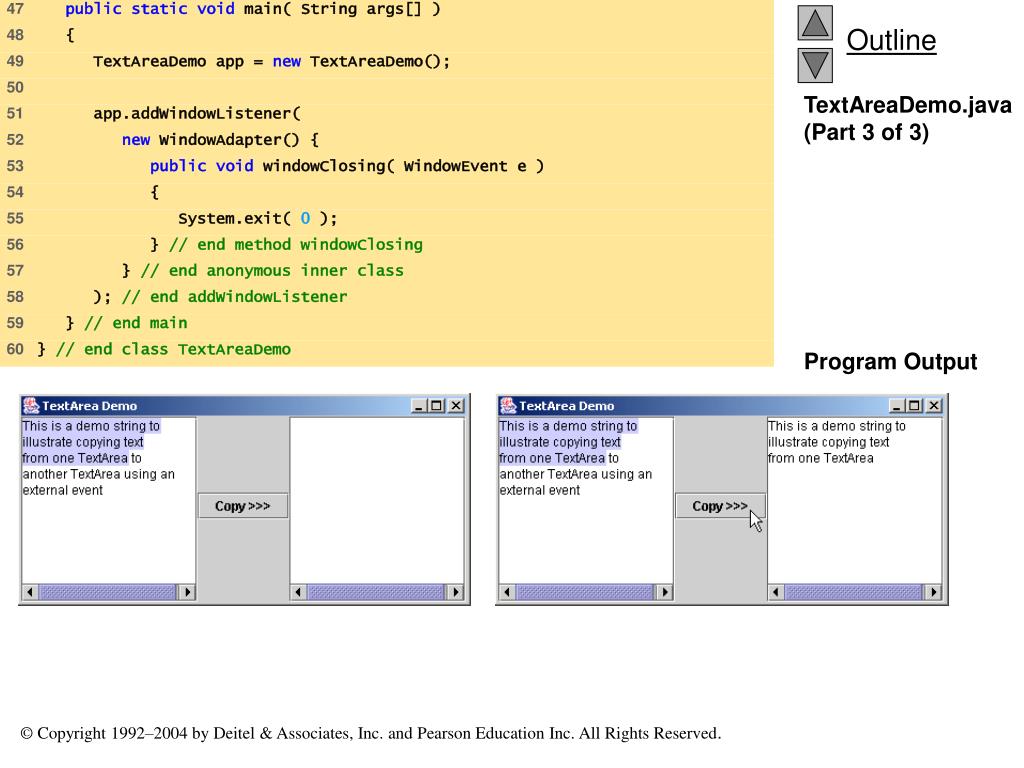This screenshot has width=1024, height=768.
Task: Click 'external event' text in left window
Action: tap(63, 490)
